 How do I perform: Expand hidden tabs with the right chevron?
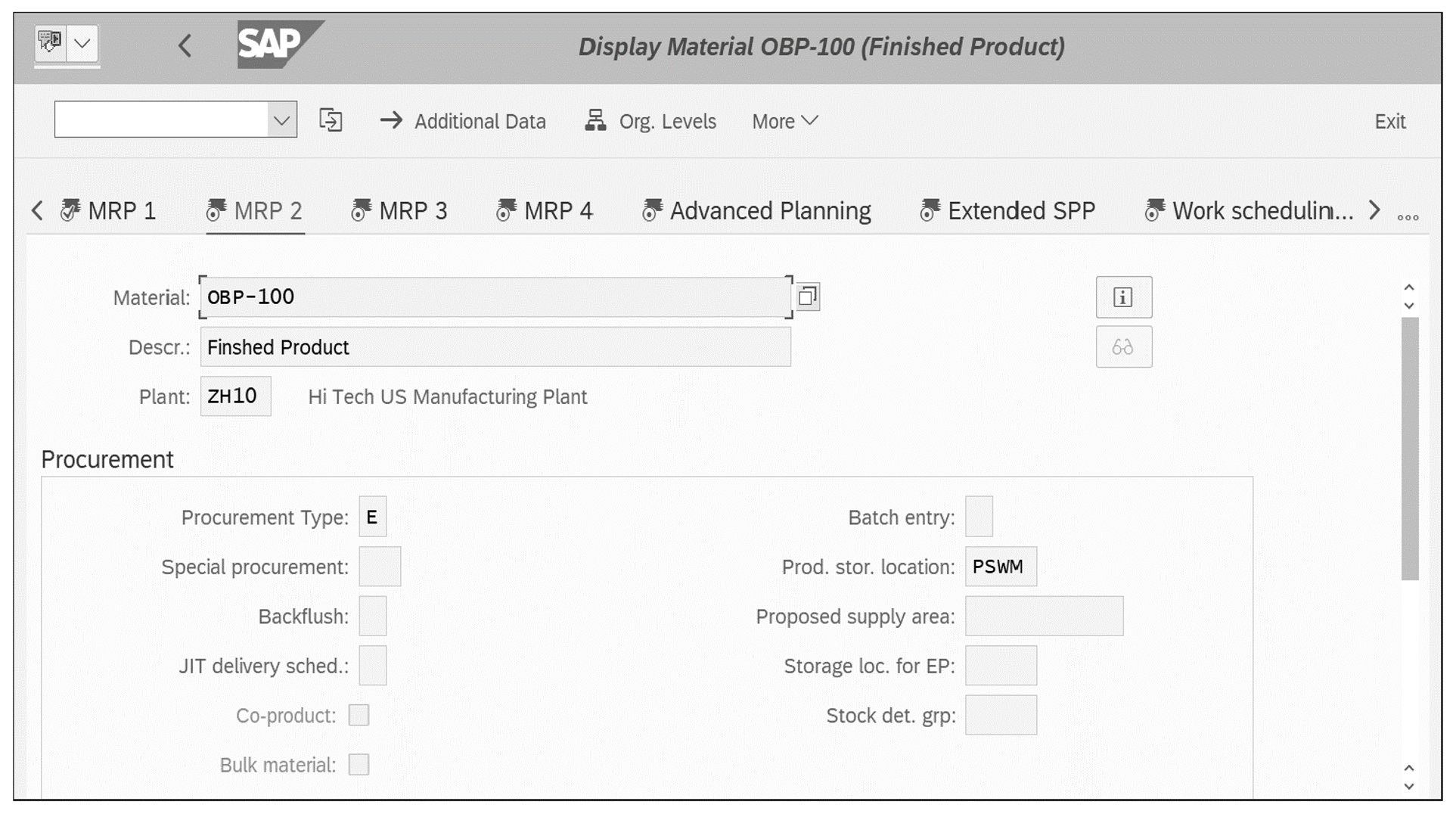click(1374, 210)
